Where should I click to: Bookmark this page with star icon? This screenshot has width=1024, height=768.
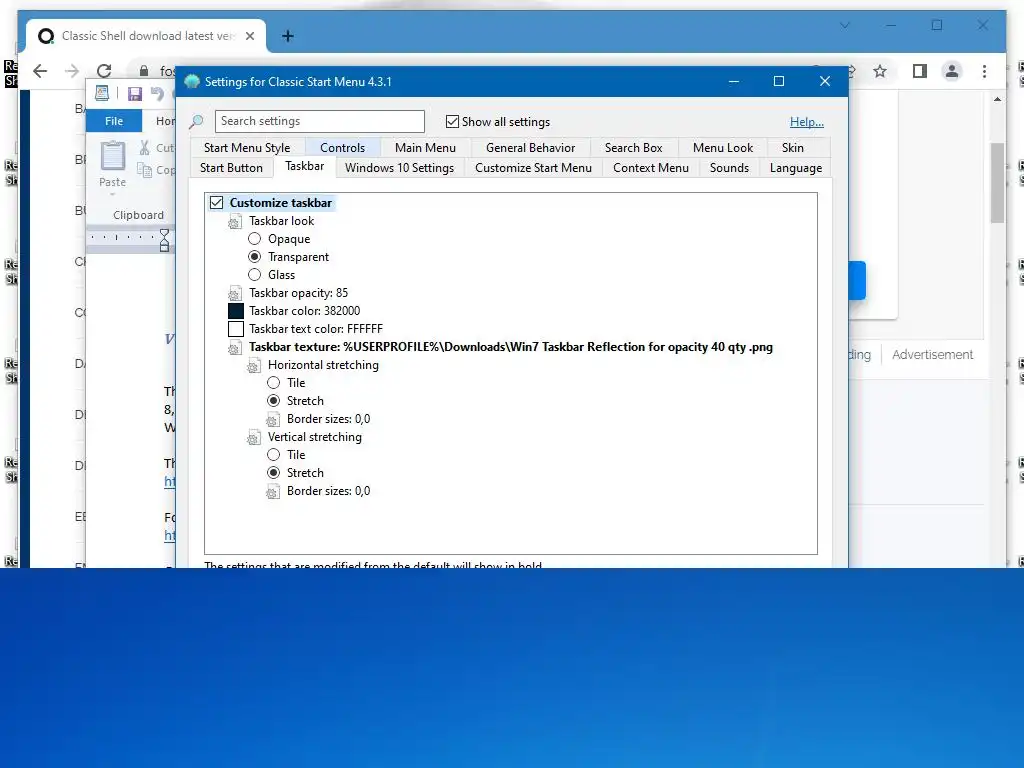[x=880, y=71]
